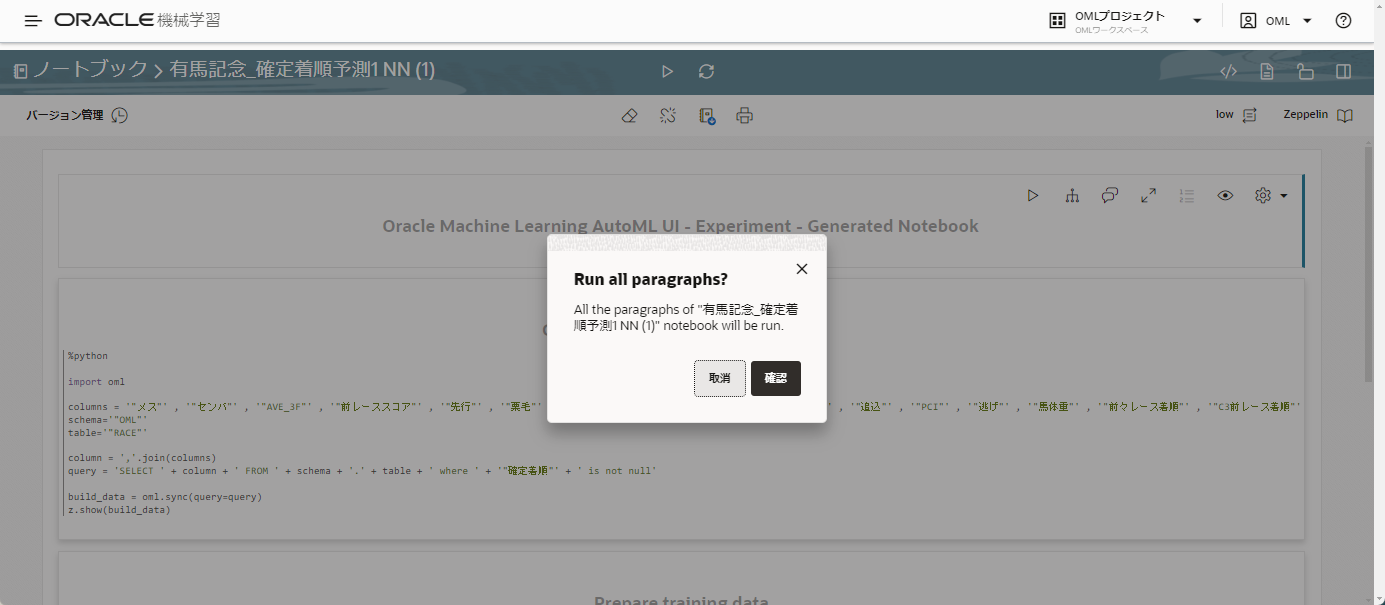Click 確認 to confirm run all

click(776, 378)
